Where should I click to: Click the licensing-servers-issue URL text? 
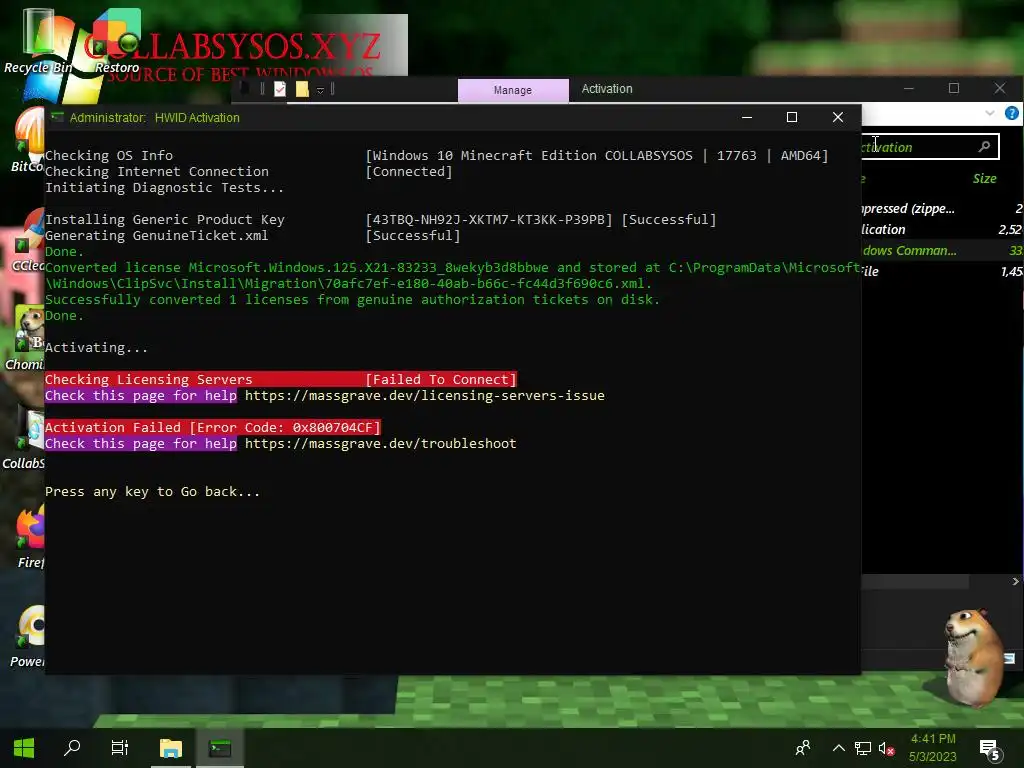pyautogui.click(x=424, y=396)
